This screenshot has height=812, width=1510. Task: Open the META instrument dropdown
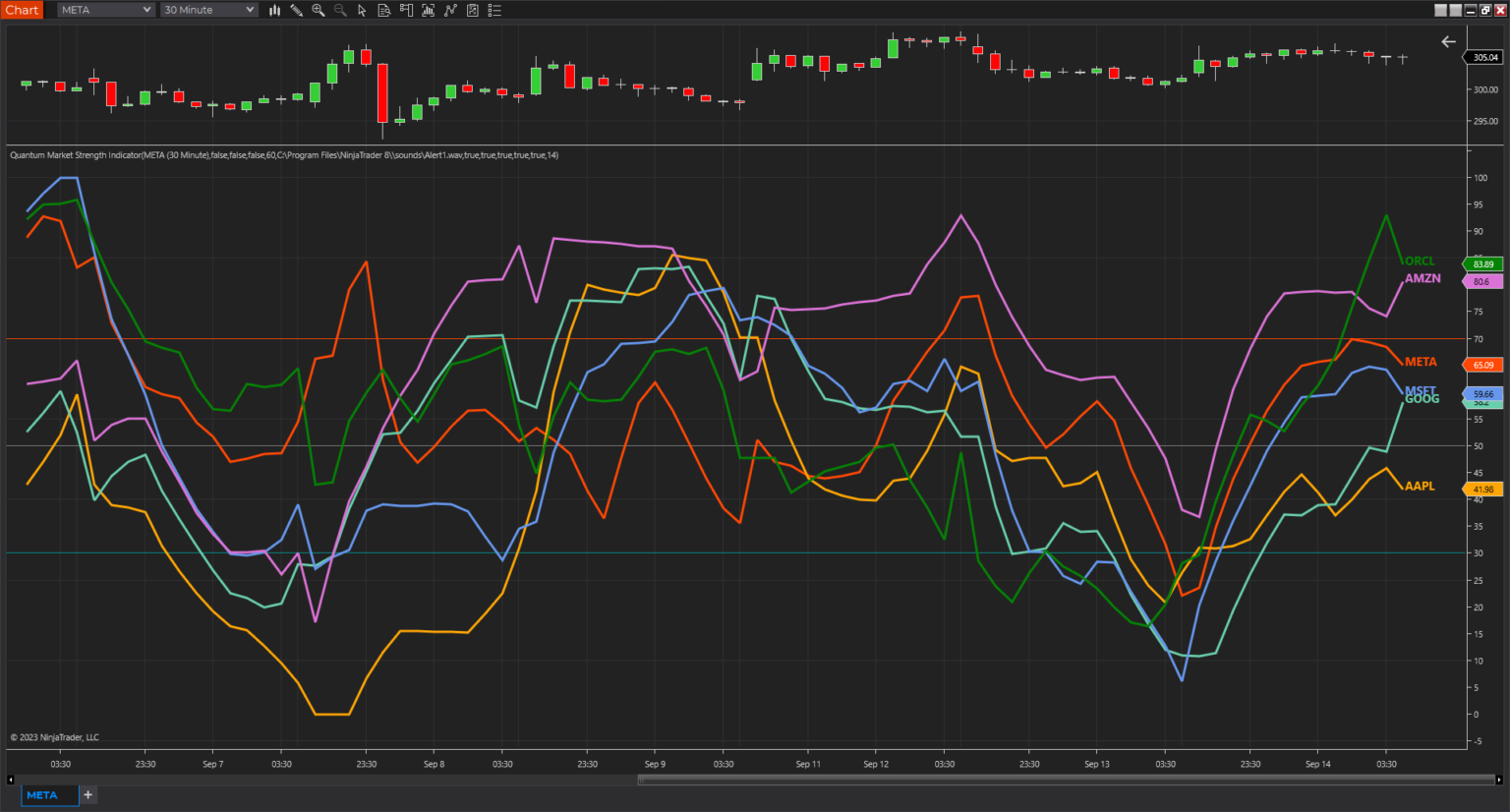(103, 10)
